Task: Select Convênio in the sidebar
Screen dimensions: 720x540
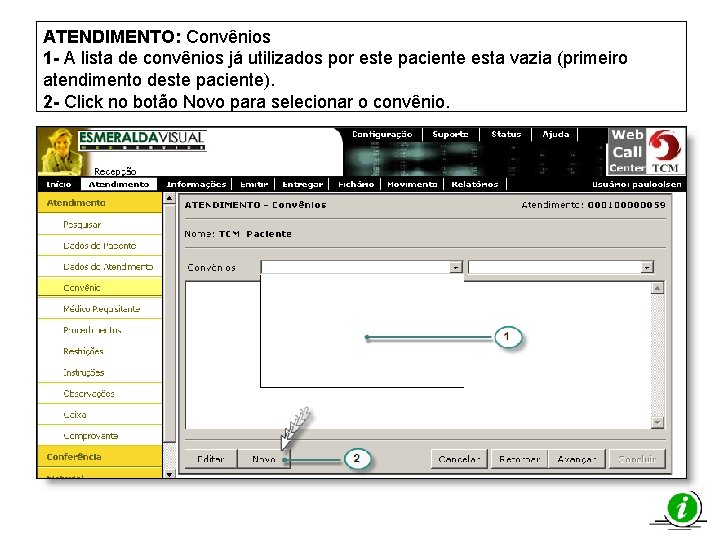Action: click(100, 288)
